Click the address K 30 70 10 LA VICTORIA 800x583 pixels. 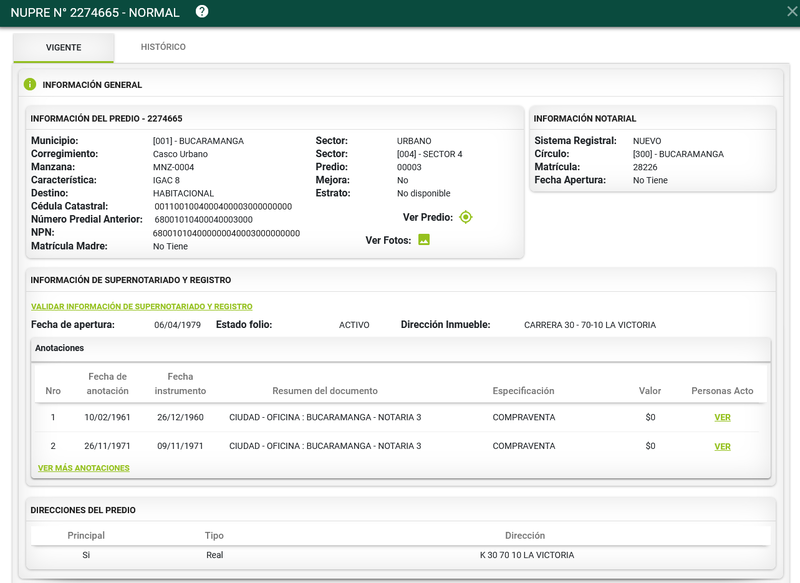pyautogui.click(x=527, y=555)
